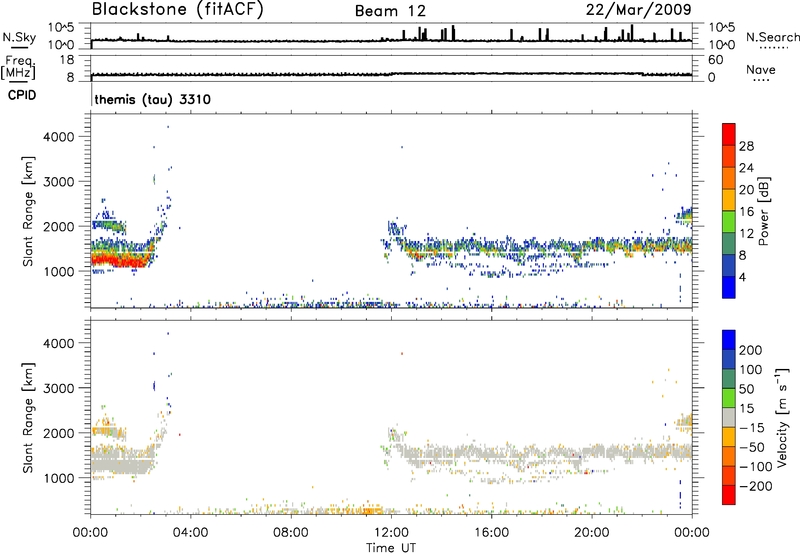This screenshot has height=554, width=800.
Task: Click the blue swatch at bottom of Power colorbar
Action: [x=729, y=287]
